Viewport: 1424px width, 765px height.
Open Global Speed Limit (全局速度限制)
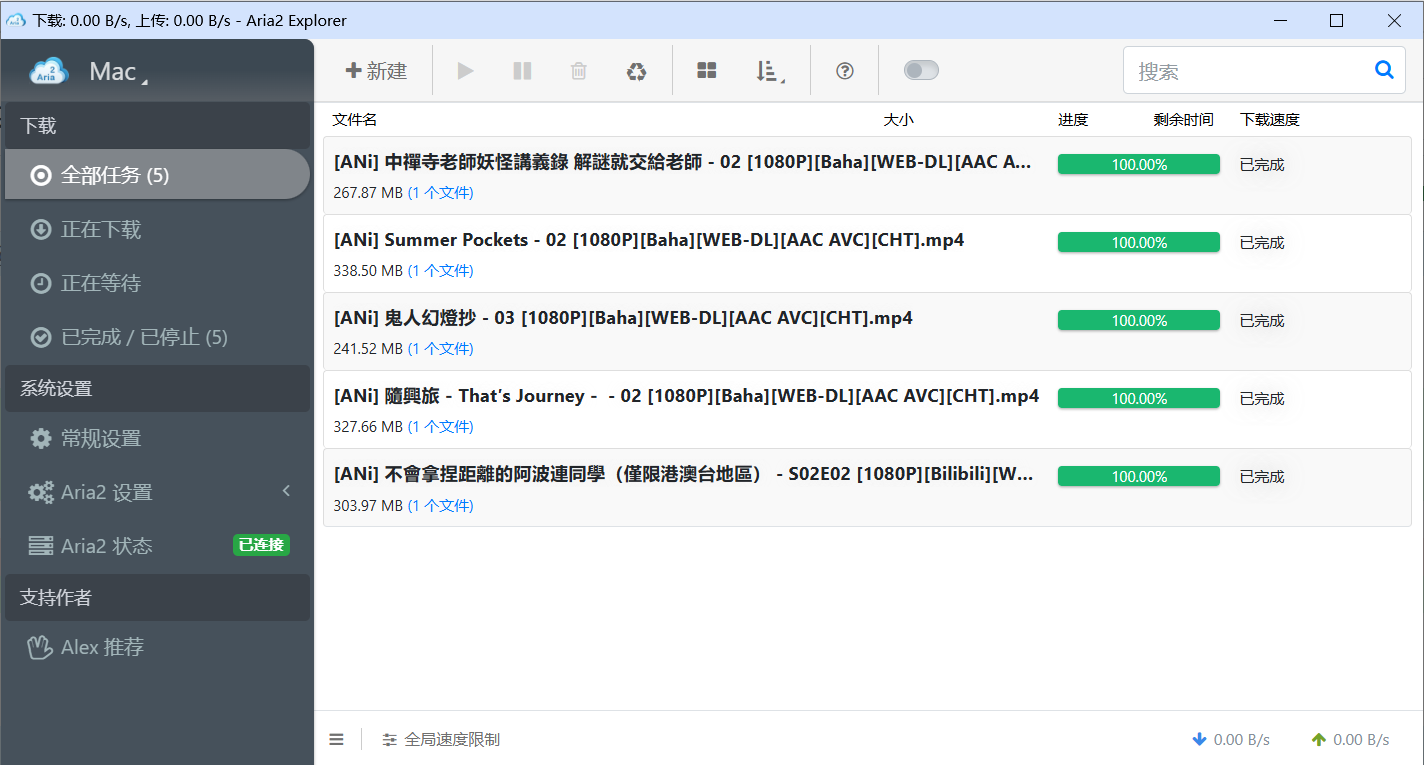point(441,740)
